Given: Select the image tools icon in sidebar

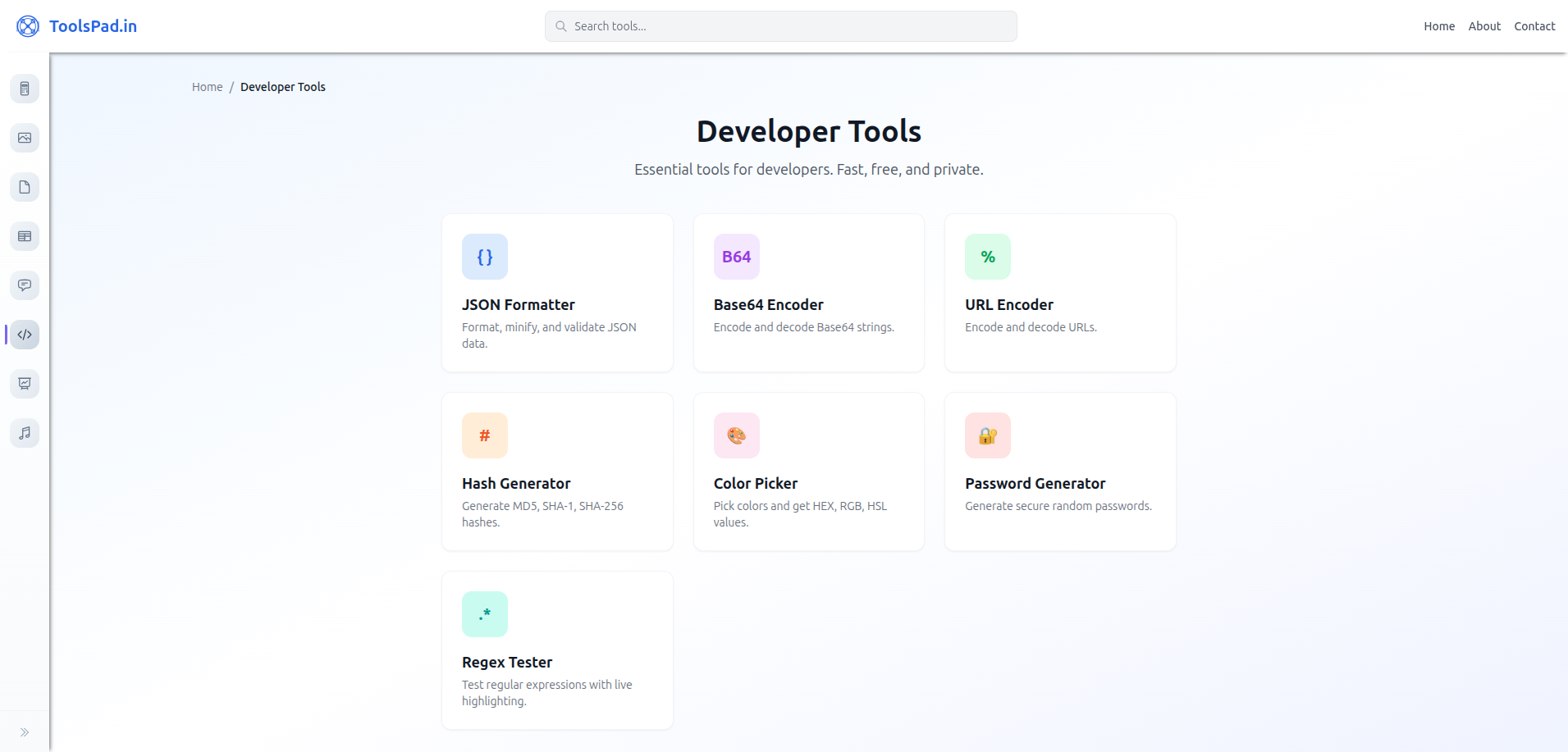Looking at the screenshot, I should [x=25, y=138].
